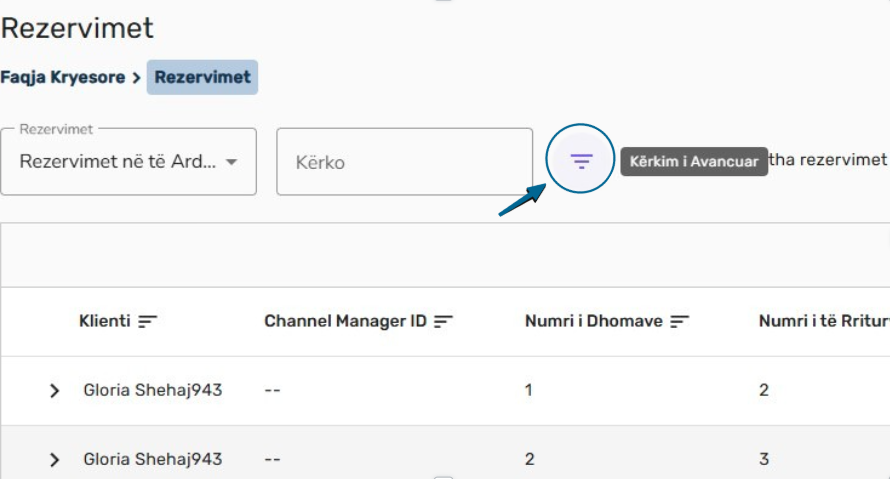Screen dimensions: 890x479
Task: Click sort icon next to Klienti header
Action: click(x=148, y=321)
